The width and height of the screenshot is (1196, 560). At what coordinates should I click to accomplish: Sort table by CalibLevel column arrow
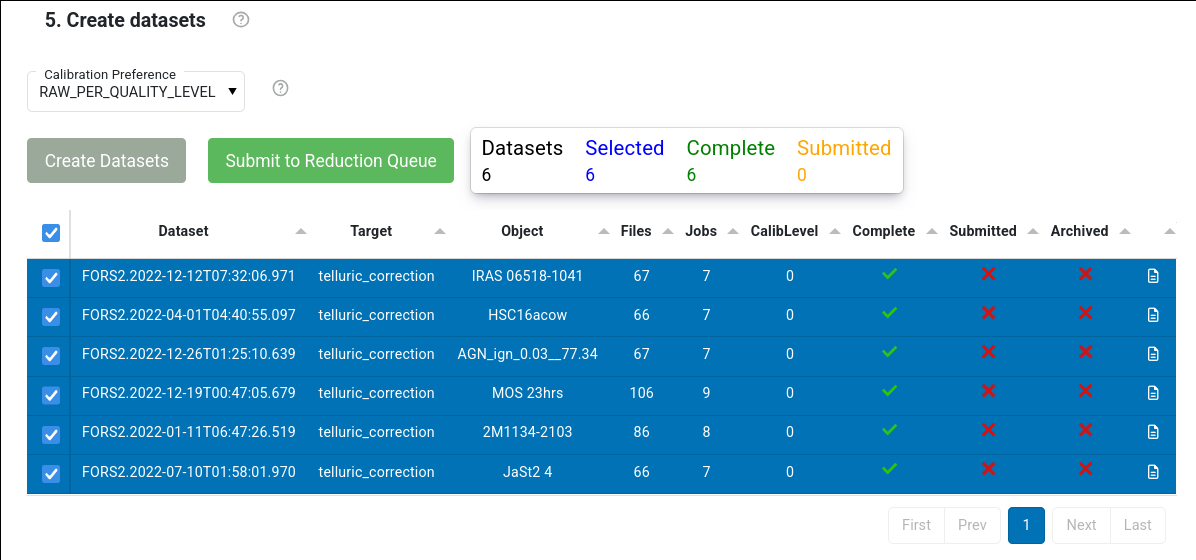tap(835, 232)
